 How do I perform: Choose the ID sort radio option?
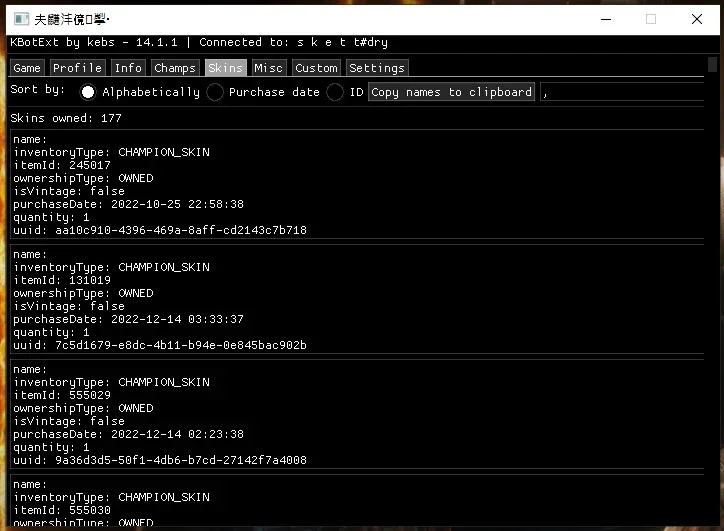[x=335, y=92]
